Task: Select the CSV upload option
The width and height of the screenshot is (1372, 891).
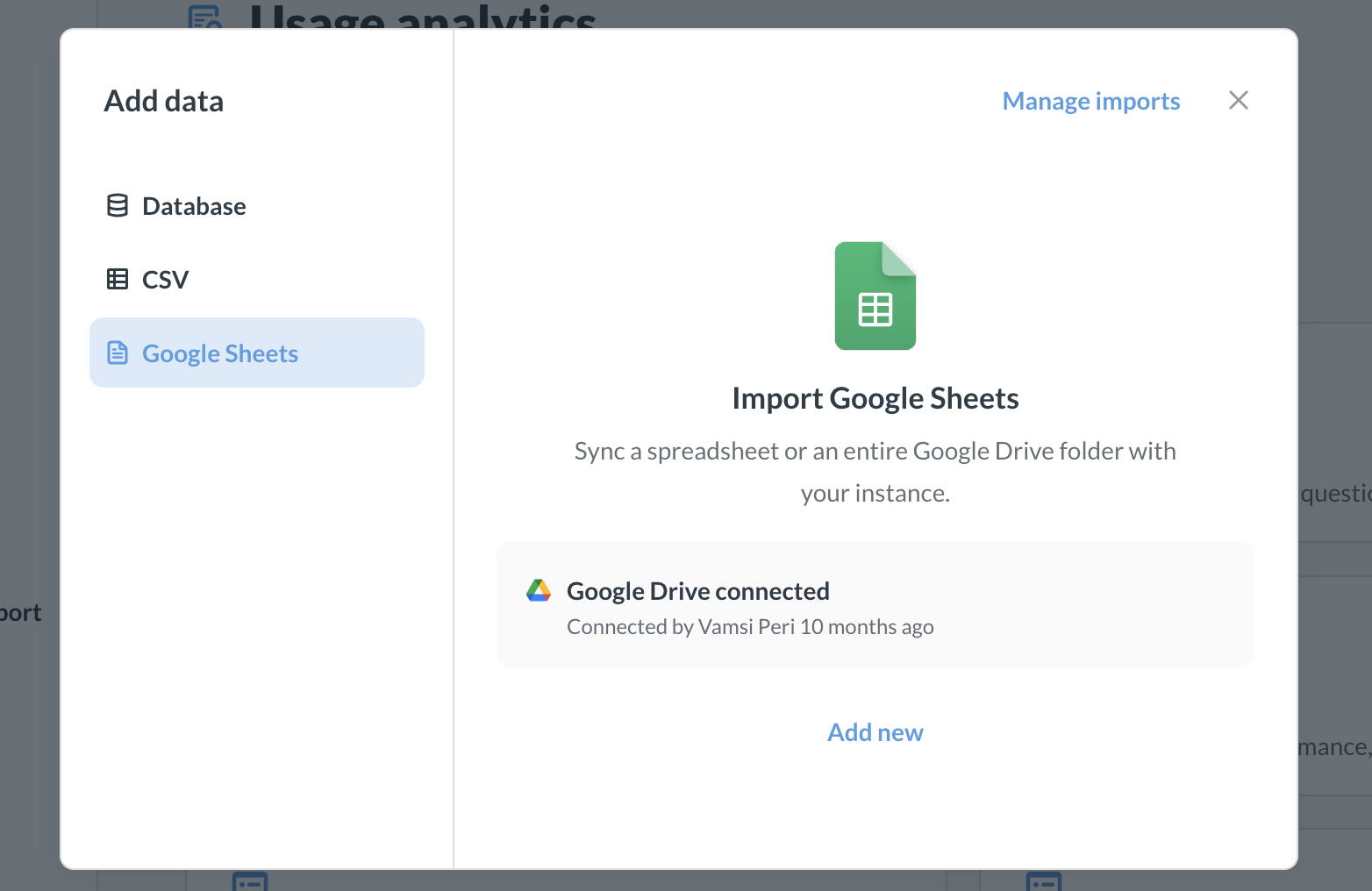Action: [257, 280]
